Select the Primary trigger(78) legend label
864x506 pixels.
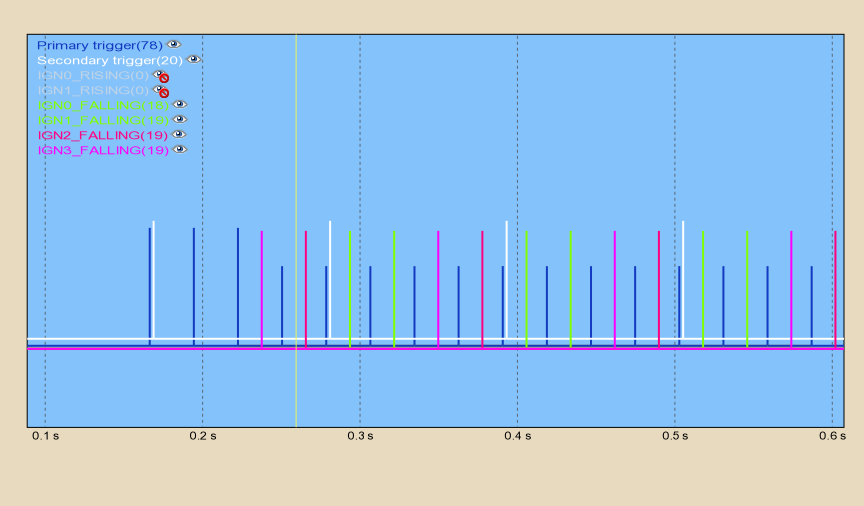pos(99,45)
